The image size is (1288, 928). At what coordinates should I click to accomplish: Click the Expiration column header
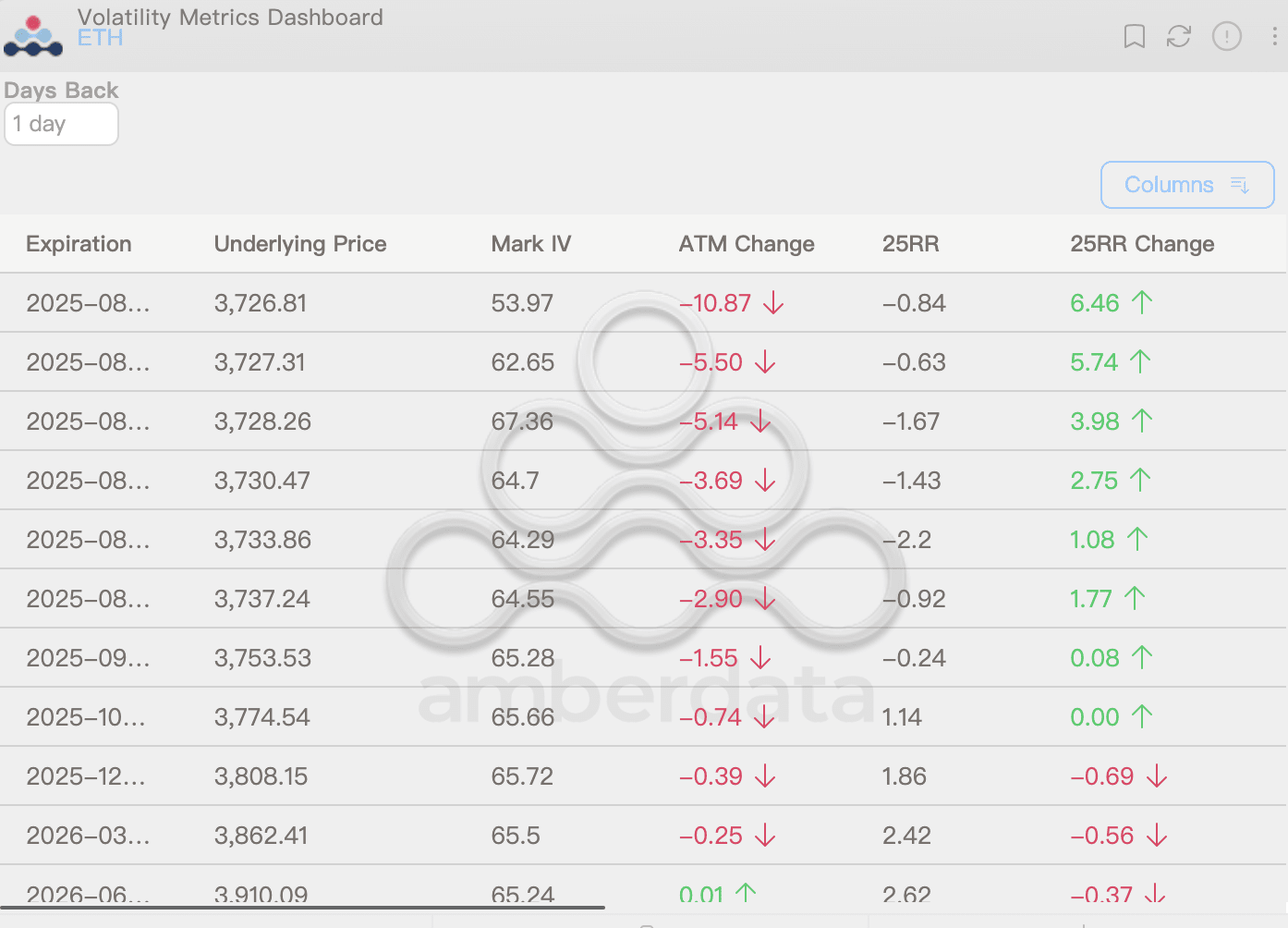click(x=79, y=244)
